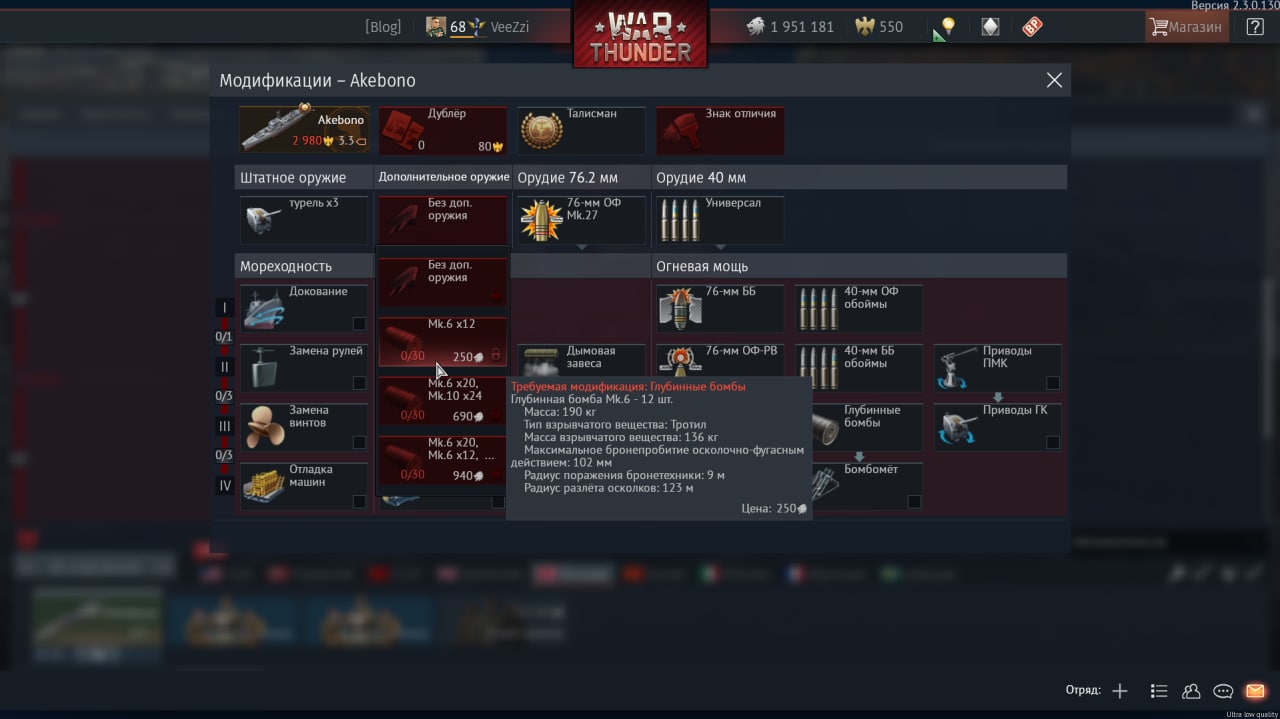Screen dimensions: 1280x719
Task: Open the chat speech bubble icon
Action: point(1223,691)
